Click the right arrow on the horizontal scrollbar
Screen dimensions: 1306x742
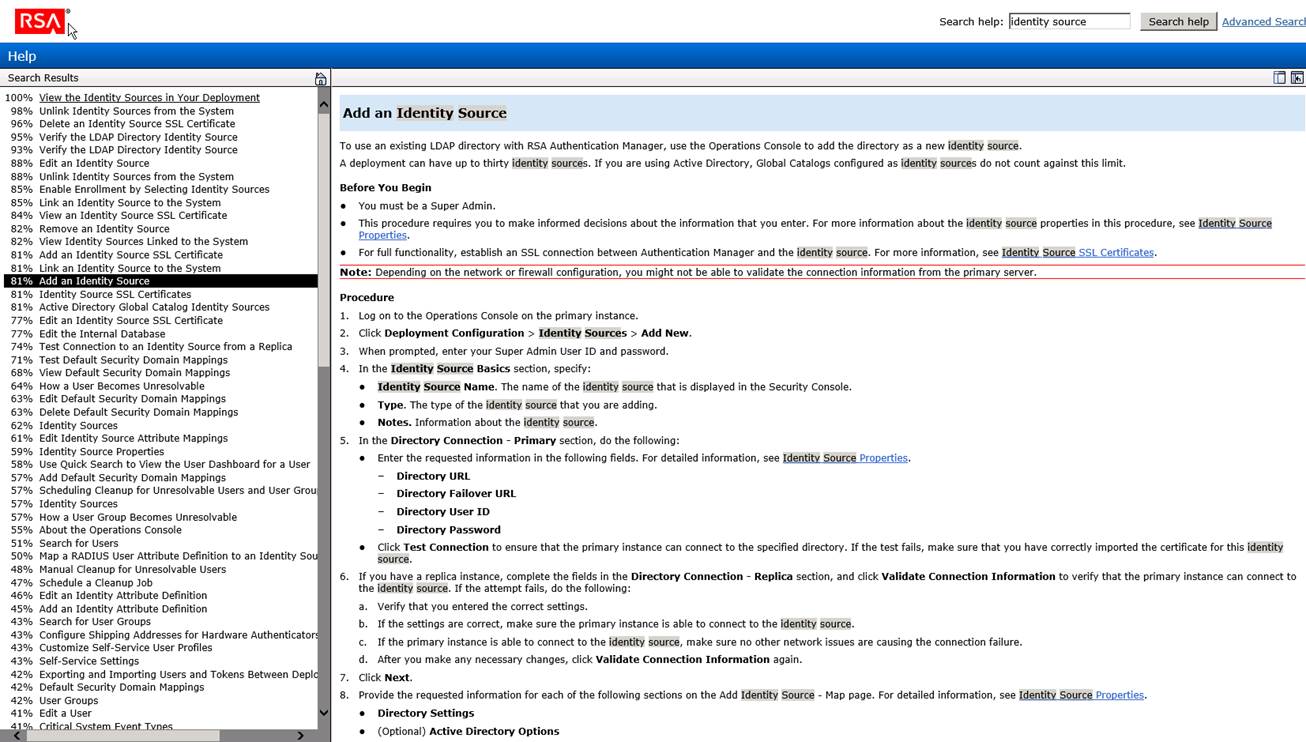pos(298,734)
